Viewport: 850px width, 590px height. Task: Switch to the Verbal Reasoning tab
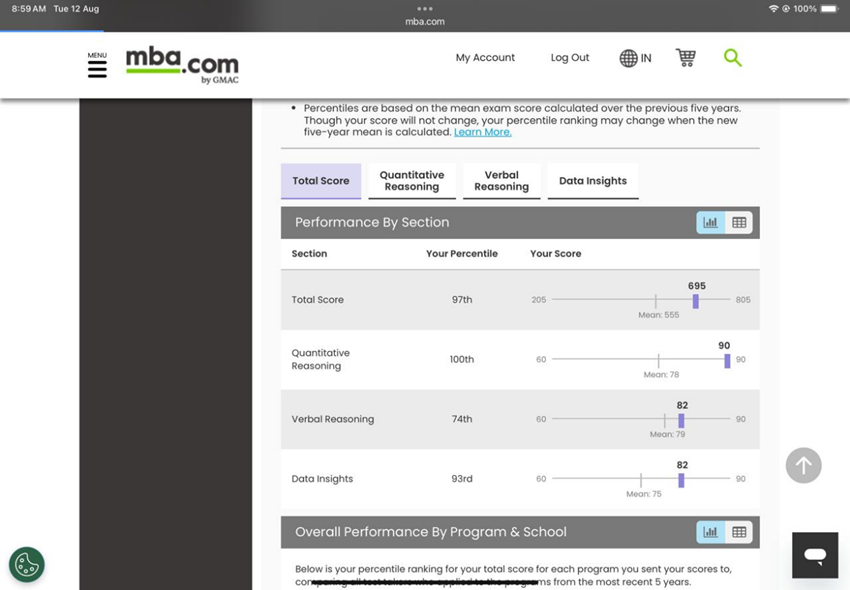[x=502, y=181]
